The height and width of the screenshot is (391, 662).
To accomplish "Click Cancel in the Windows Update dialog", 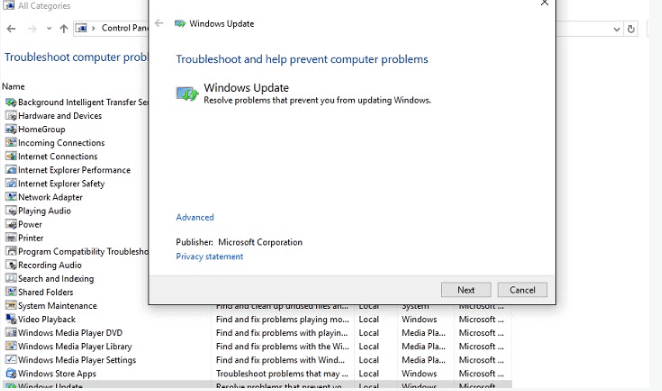I will pyautogui.click(x=522, y=290).
